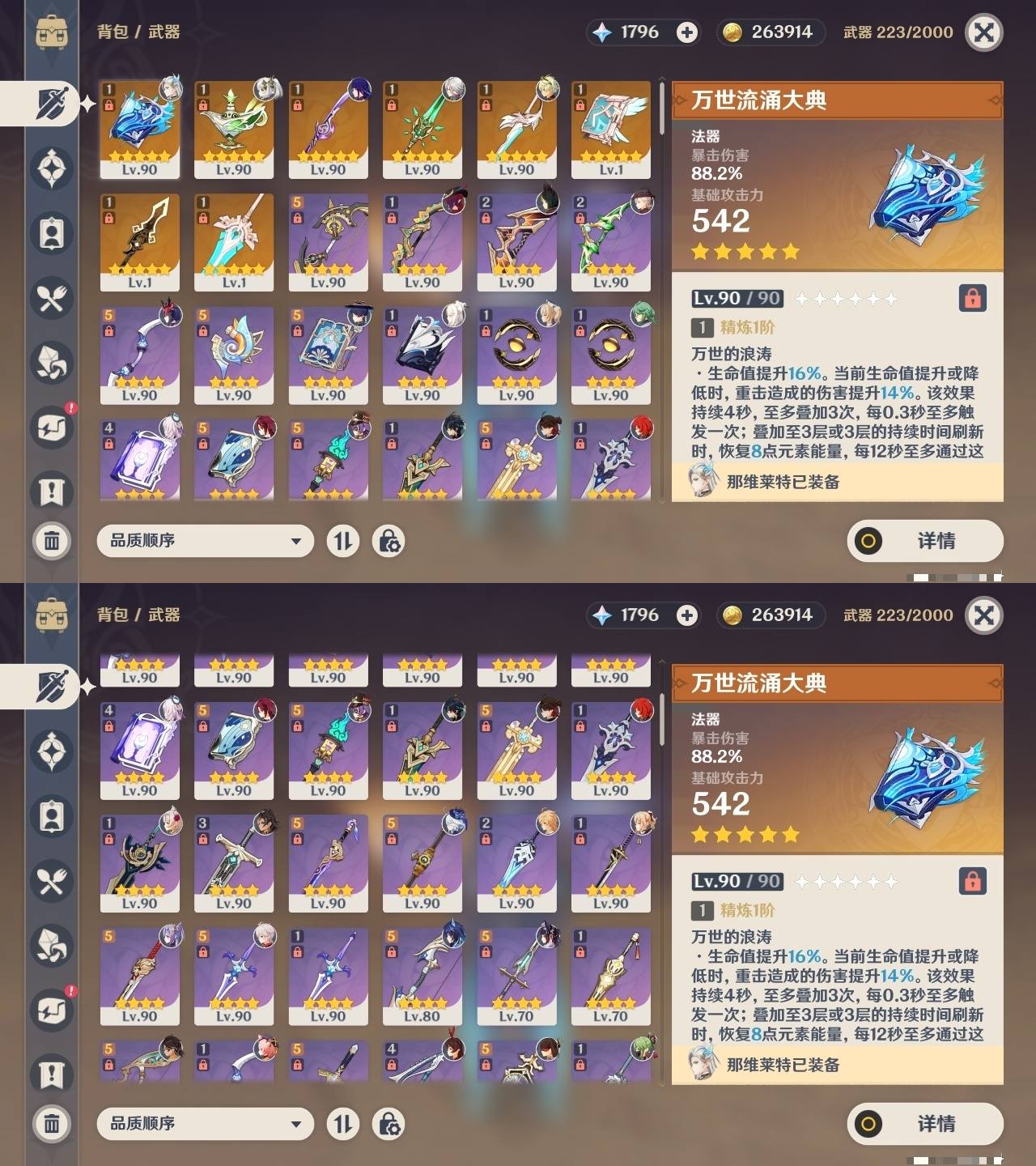Open quest items tab in top sidebar

52,492
